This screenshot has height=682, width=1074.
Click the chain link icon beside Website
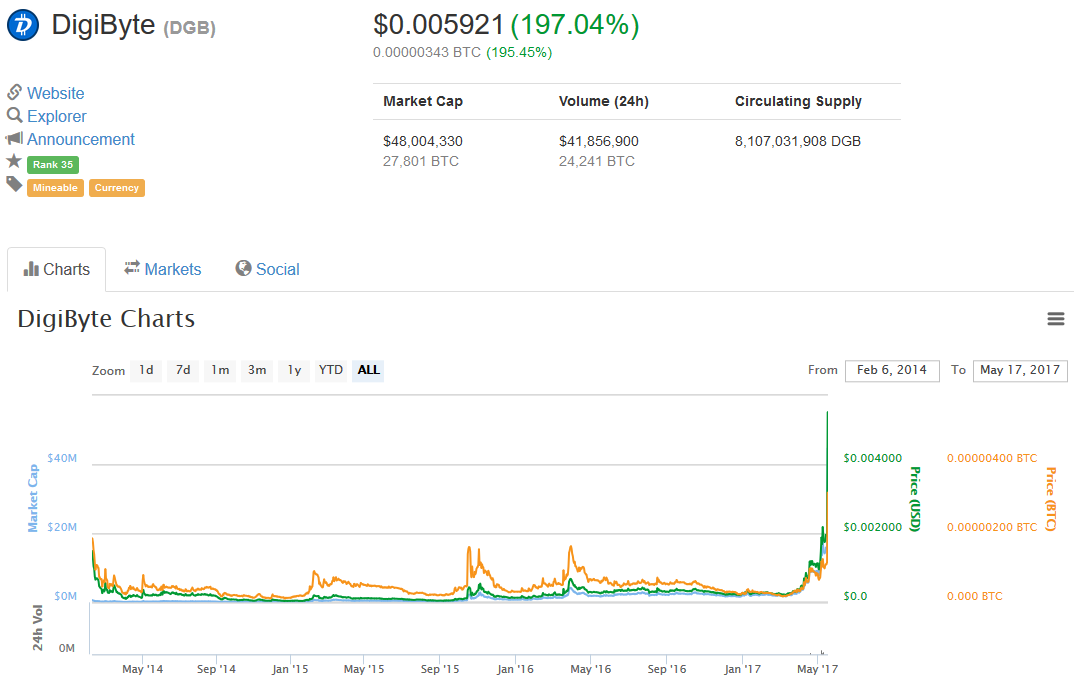[14, 92]
